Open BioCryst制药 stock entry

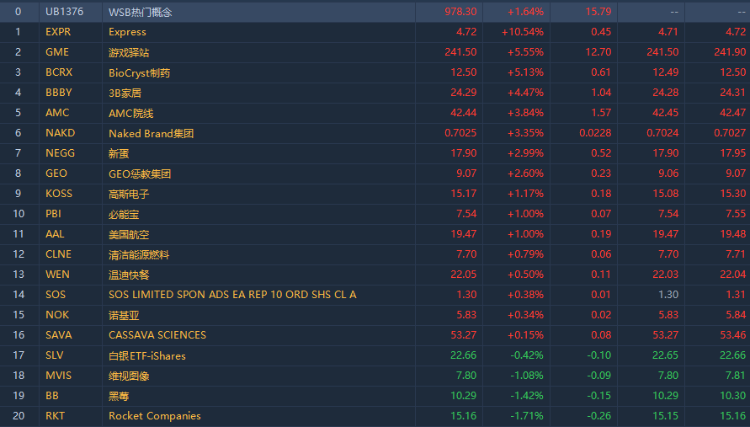point(139,73)
